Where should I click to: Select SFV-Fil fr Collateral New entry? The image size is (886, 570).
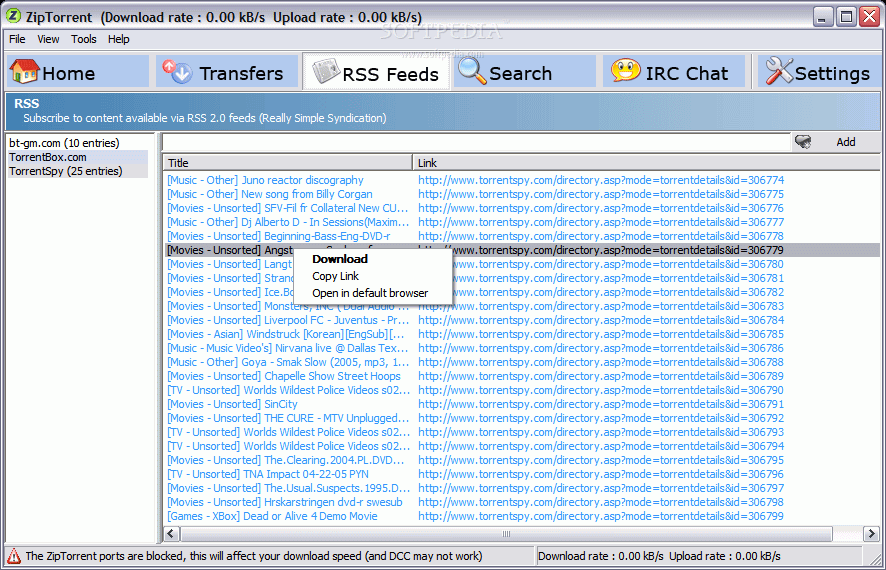287,208
